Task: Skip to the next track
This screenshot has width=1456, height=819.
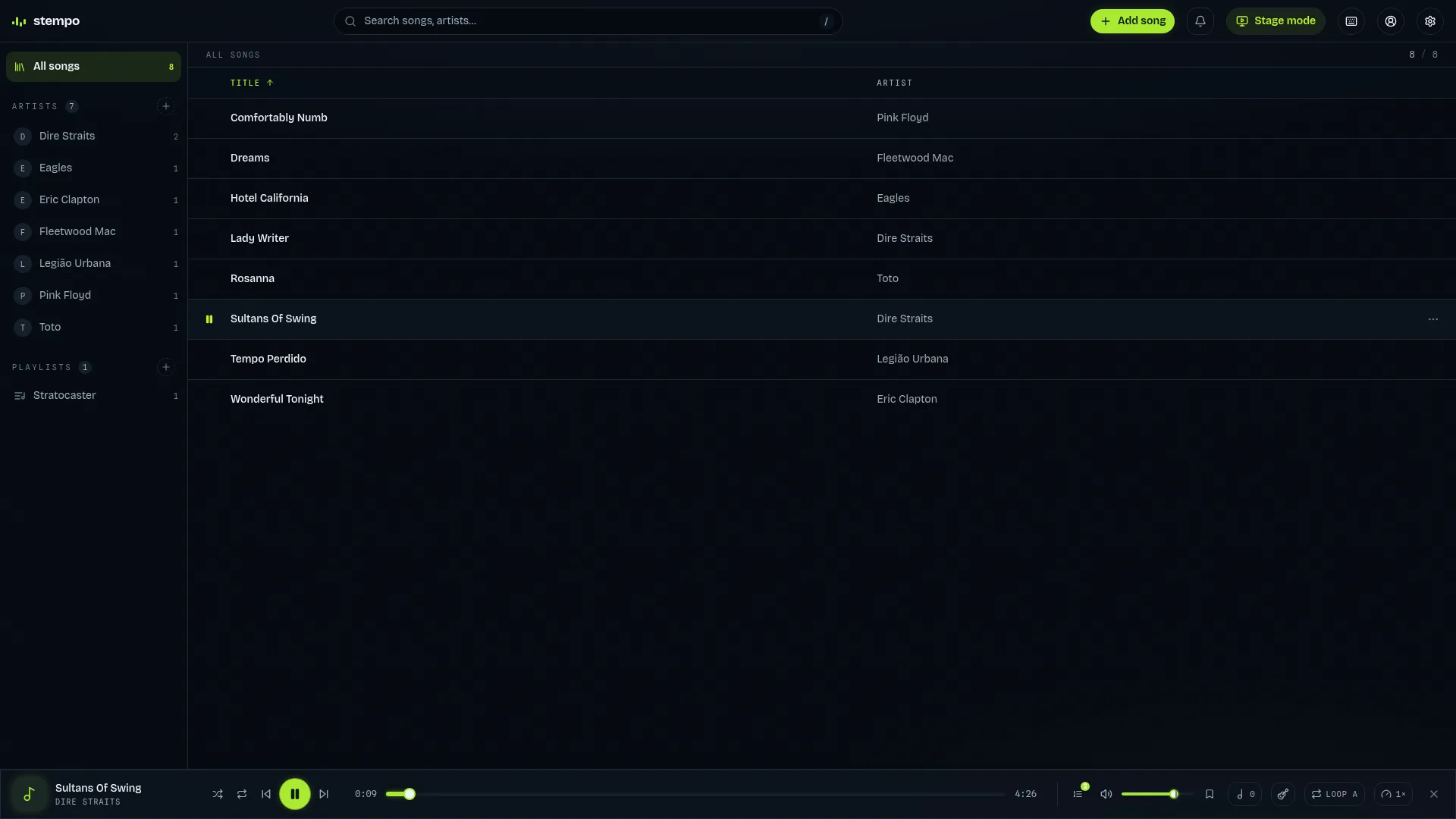Action: coord(324,794)
